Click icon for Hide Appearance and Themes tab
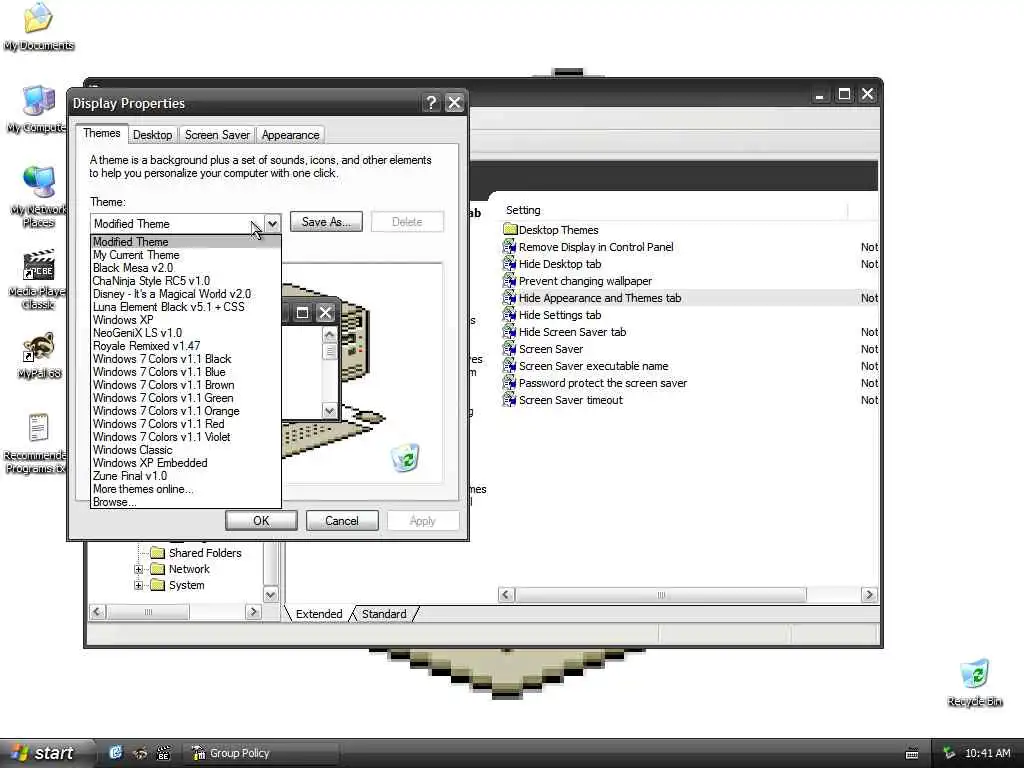1024x768 pixels. (x=509, y=298)
